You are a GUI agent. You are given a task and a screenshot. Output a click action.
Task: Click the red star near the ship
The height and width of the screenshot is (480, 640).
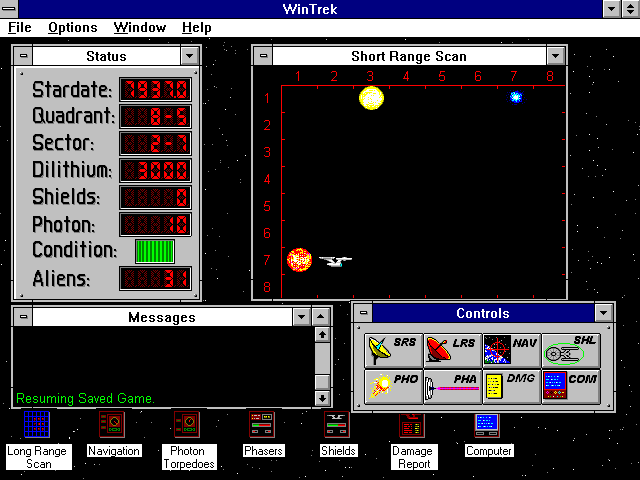pyautogui.click(x=299, y=260)
